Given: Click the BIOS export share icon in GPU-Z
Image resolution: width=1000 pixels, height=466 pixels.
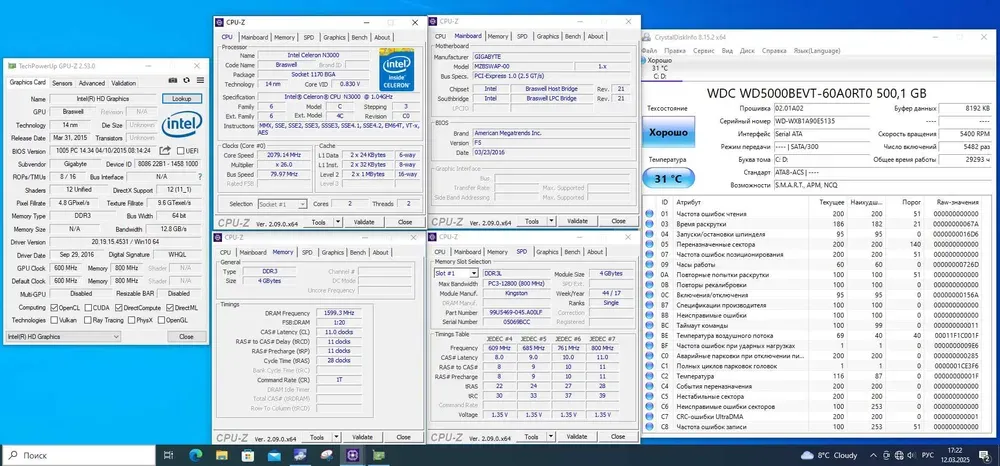Looking at the screenshot, I should (x=165, y=150).
